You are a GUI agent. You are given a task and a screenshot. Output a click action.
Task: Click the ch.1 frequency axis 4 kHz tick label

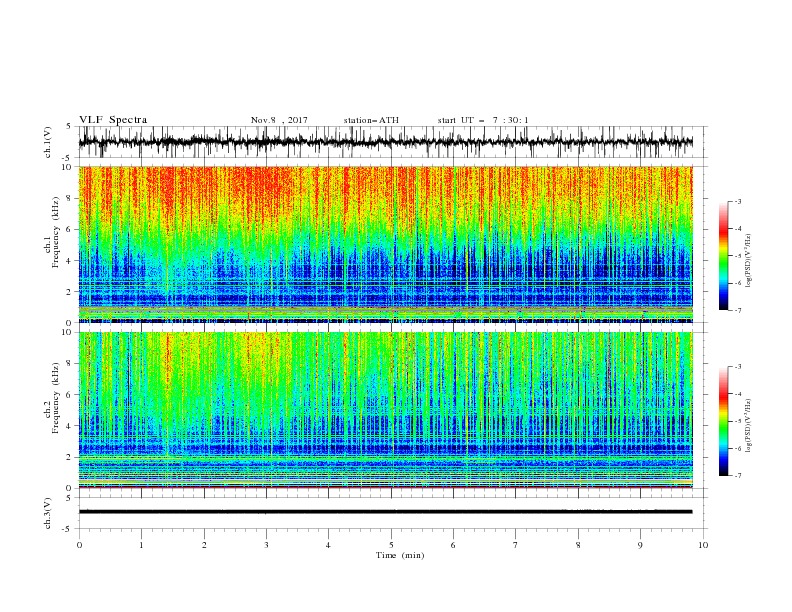point(69,261)
